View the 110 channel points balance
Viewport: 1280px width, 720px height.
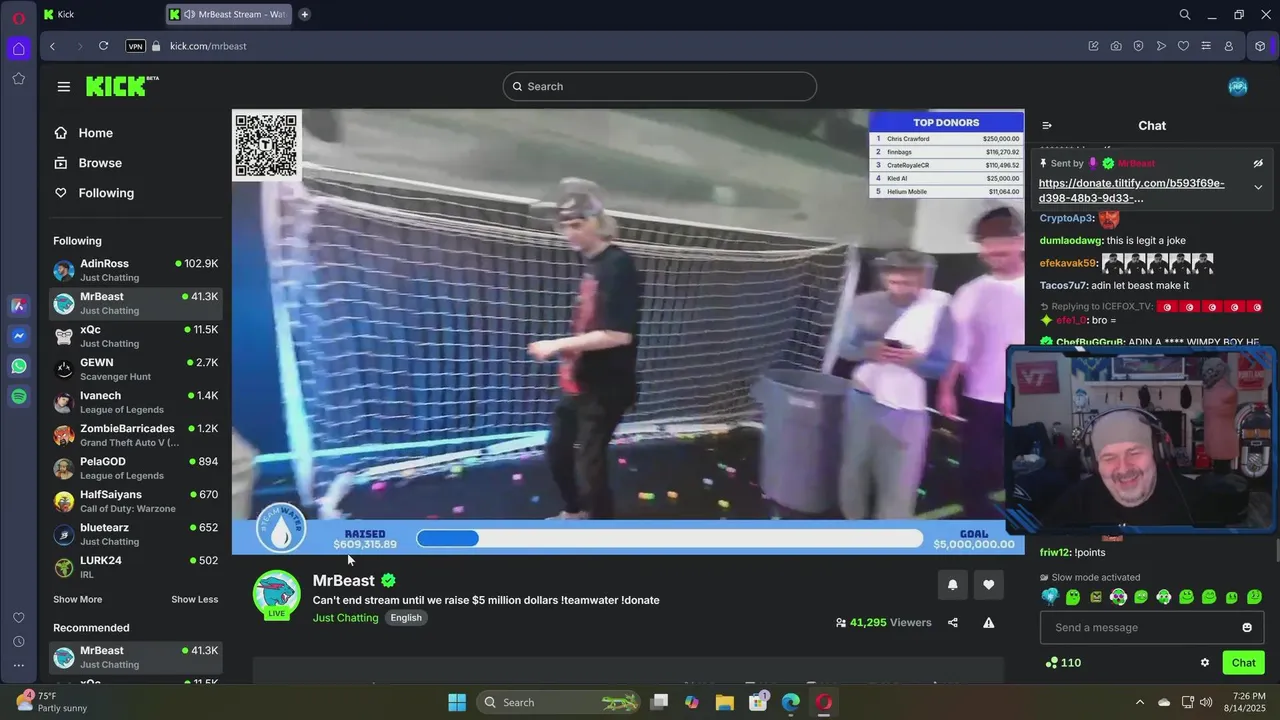[x=1063, y=662]
